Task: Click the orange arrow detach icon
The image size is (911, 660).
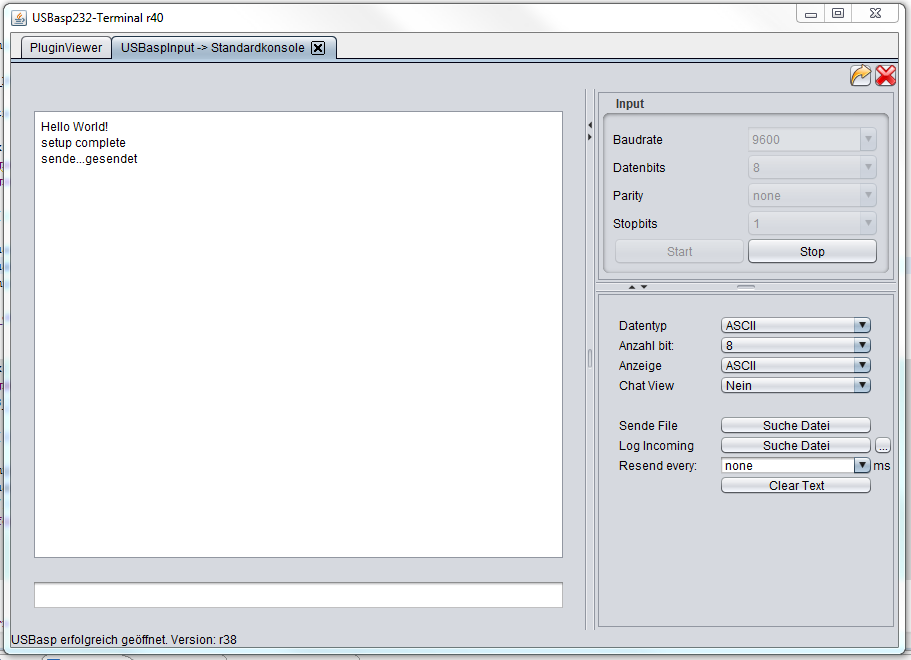Action: [x=860, y=76]
